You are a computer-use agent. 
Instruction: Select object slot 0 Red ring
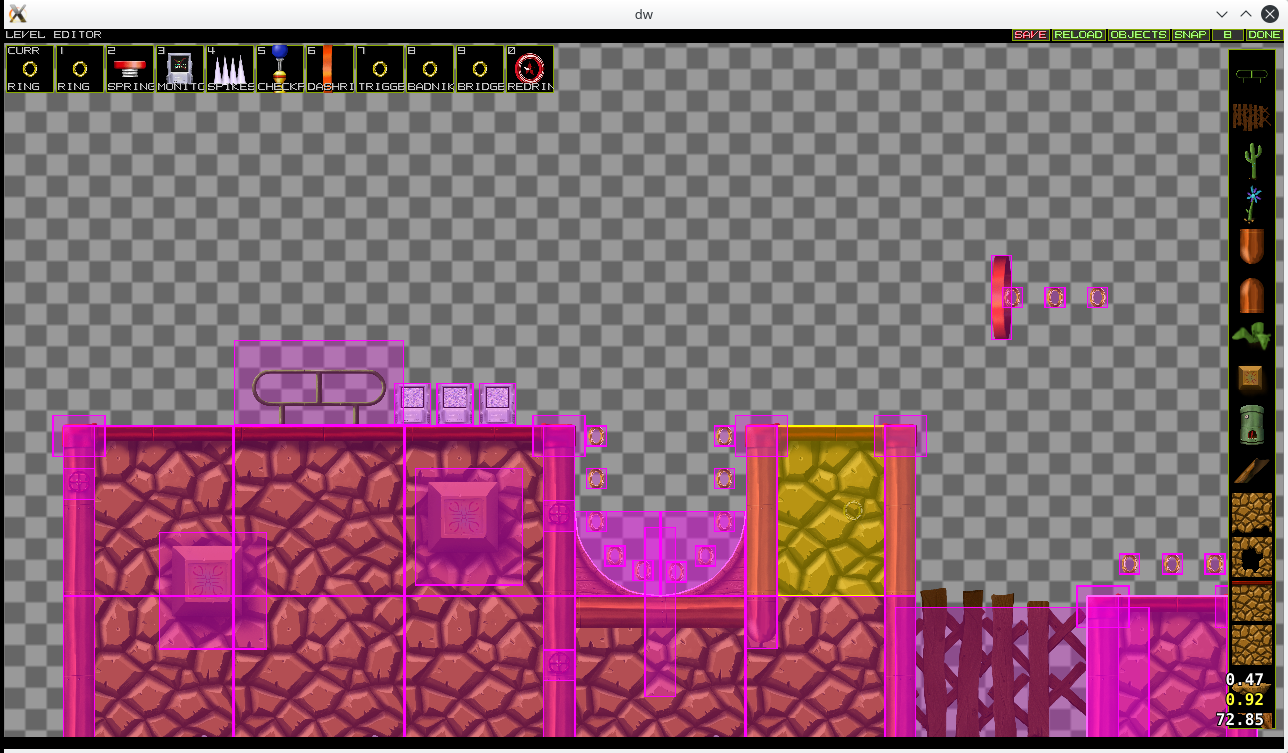tap(530, 69)
